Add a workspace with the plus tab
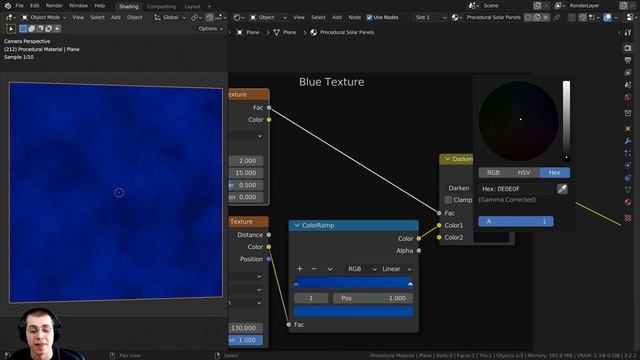The image size is (640, 360). pyautogui.click(x=209, y=7)
